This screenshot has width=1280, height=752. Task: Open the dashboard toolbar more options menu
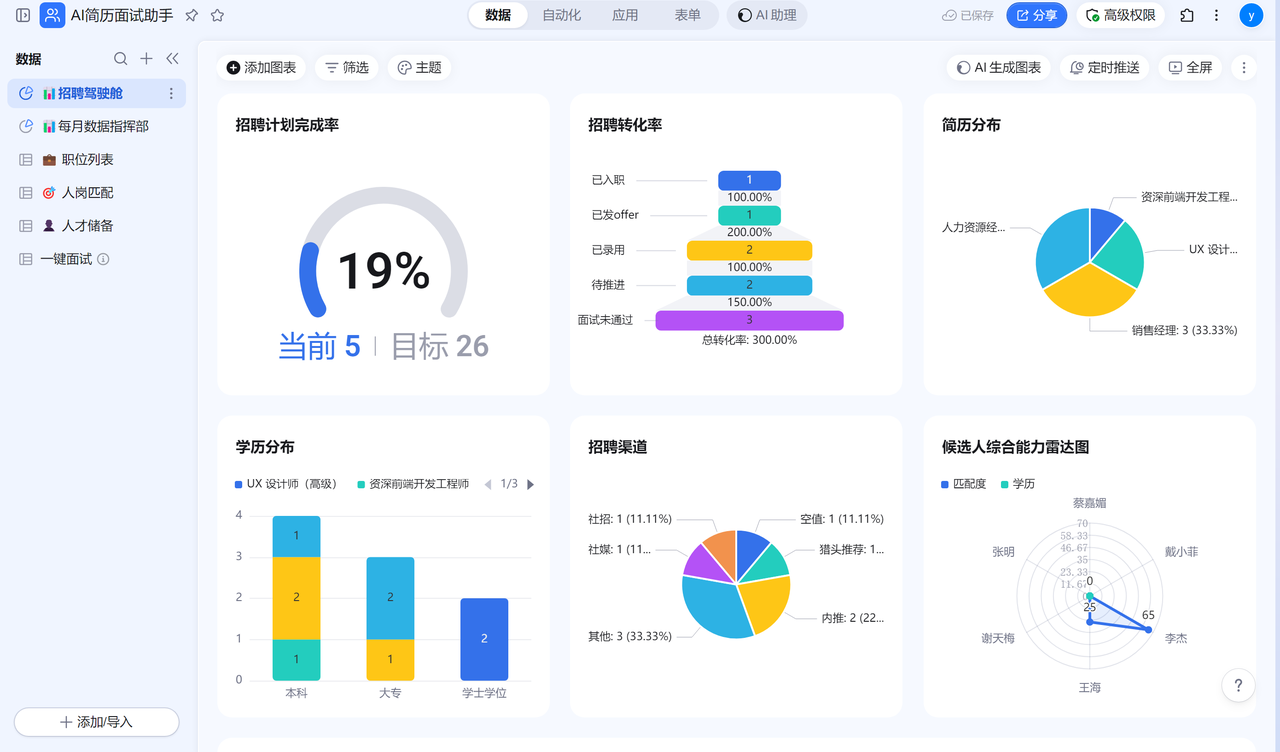point(1244,67)
